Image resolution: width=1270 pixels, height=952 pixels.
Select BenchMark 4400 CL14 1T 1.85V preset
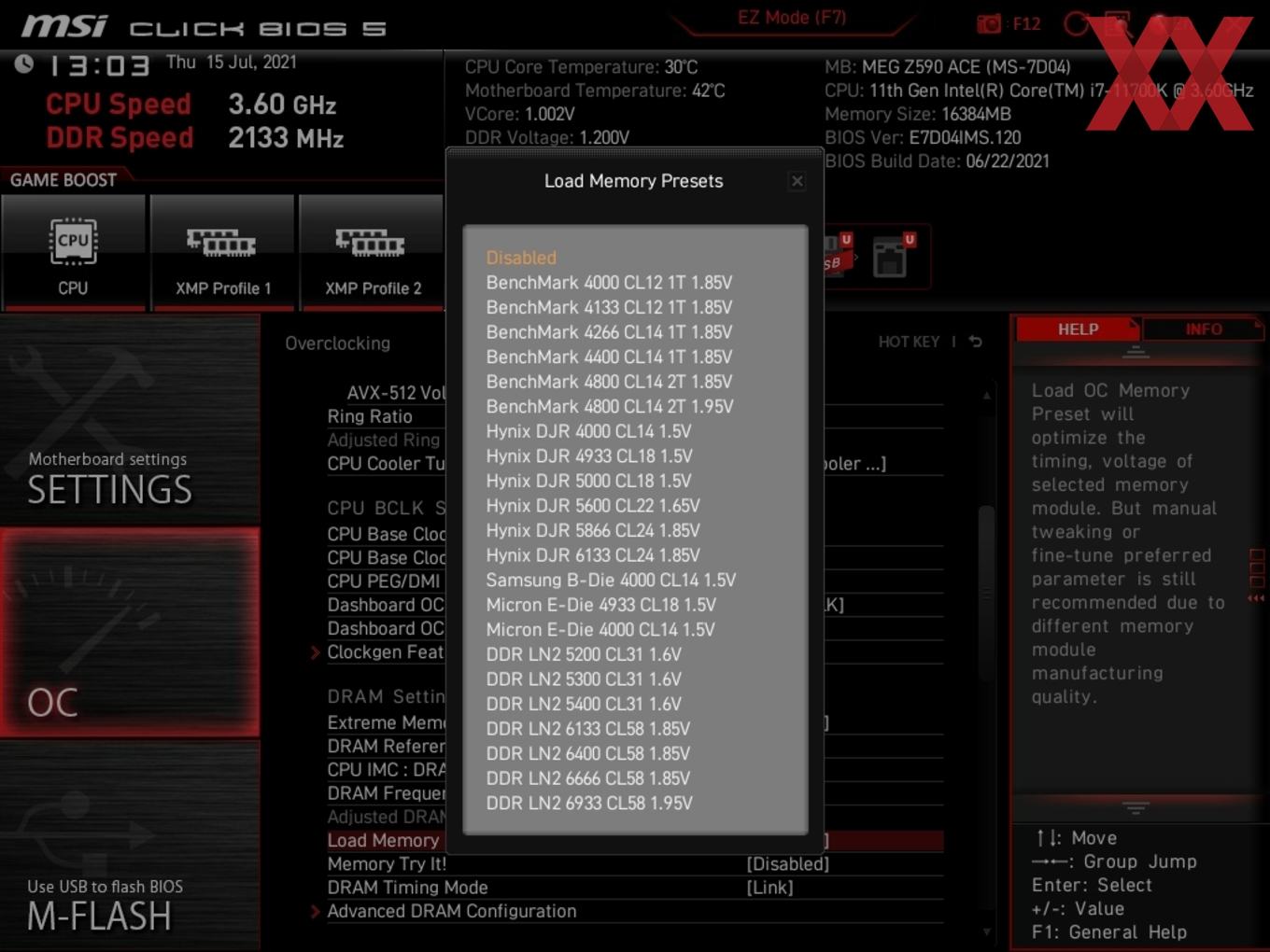coord(609,357)
